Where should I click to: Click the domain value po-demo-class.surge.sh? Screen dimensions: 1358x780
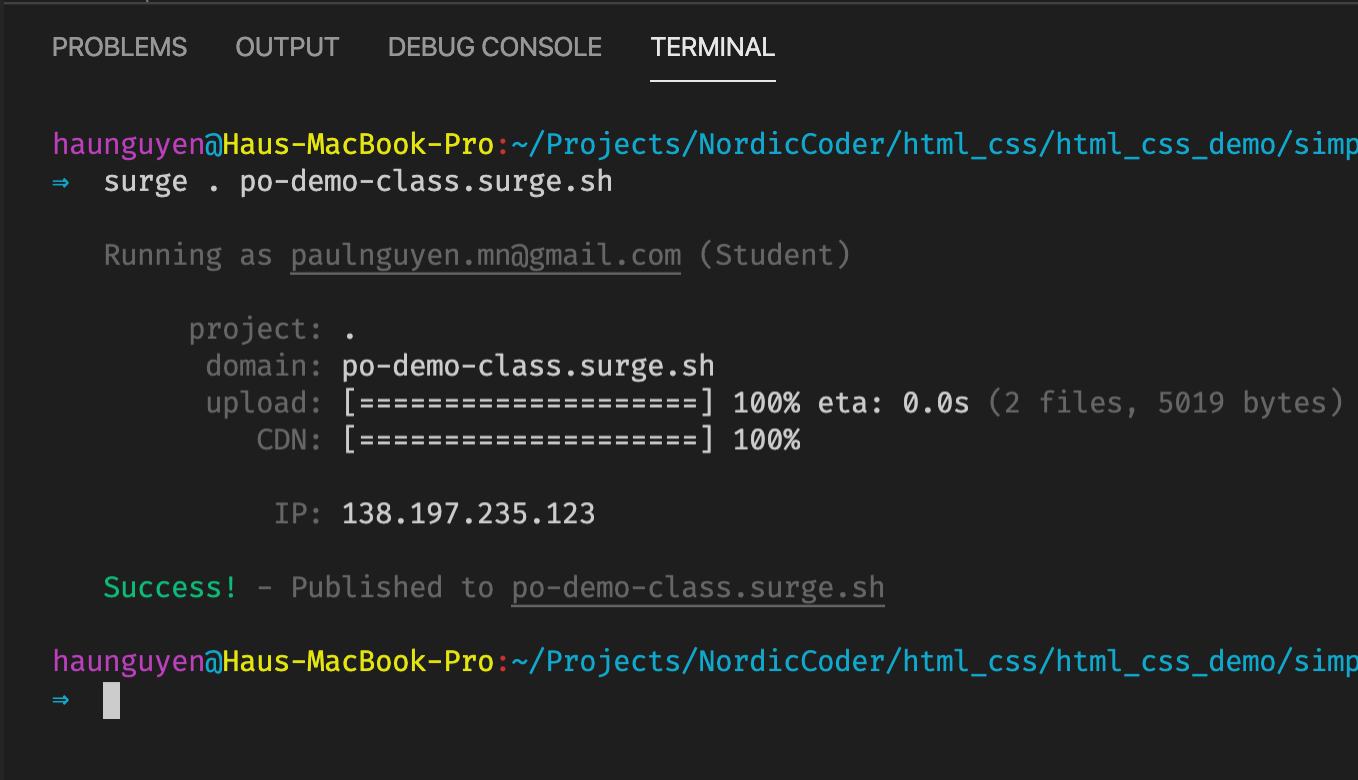pos(528,366)
